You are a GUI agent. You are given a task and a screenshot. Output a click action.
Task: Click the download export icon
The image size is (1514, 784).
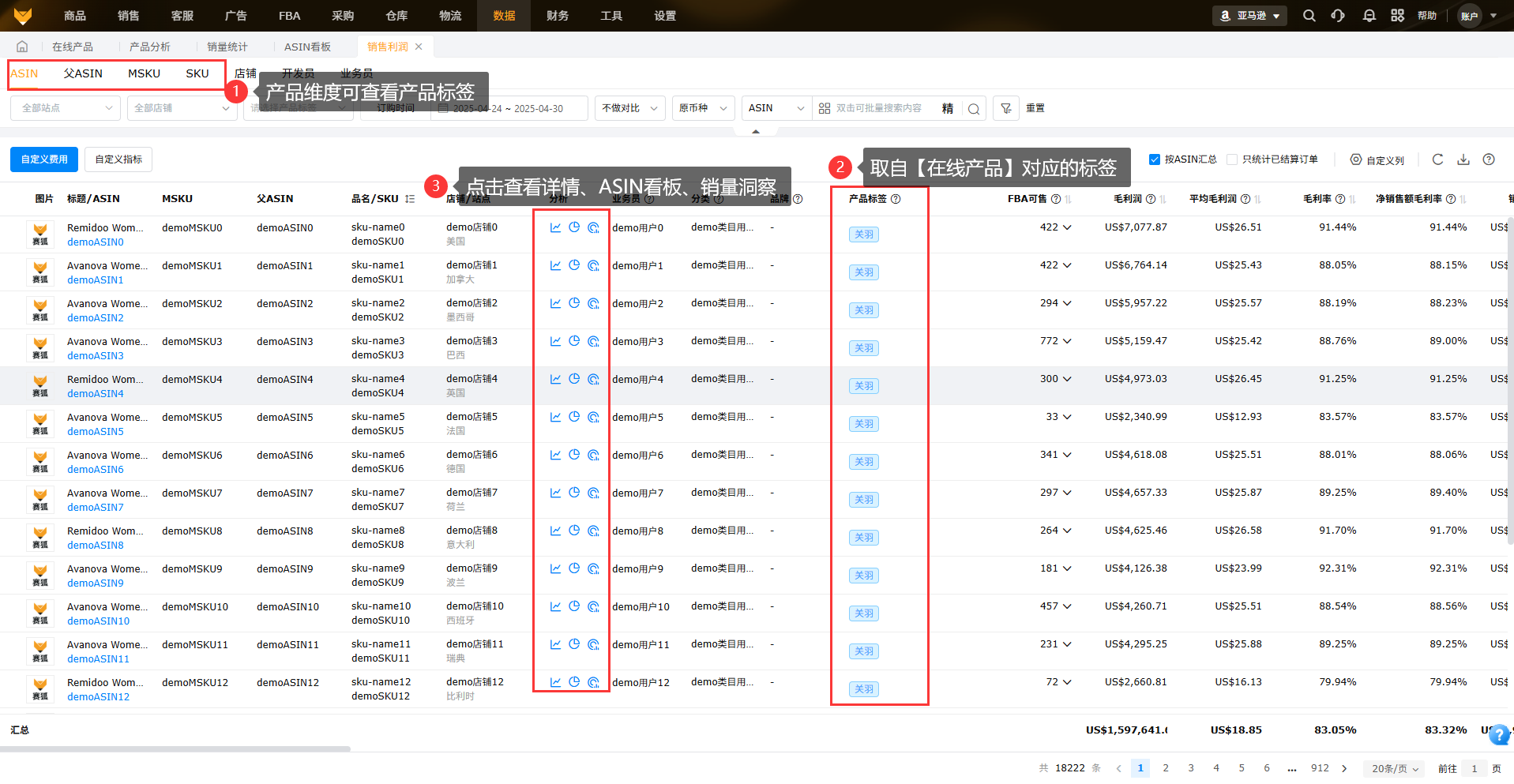tap(1463, 159)
